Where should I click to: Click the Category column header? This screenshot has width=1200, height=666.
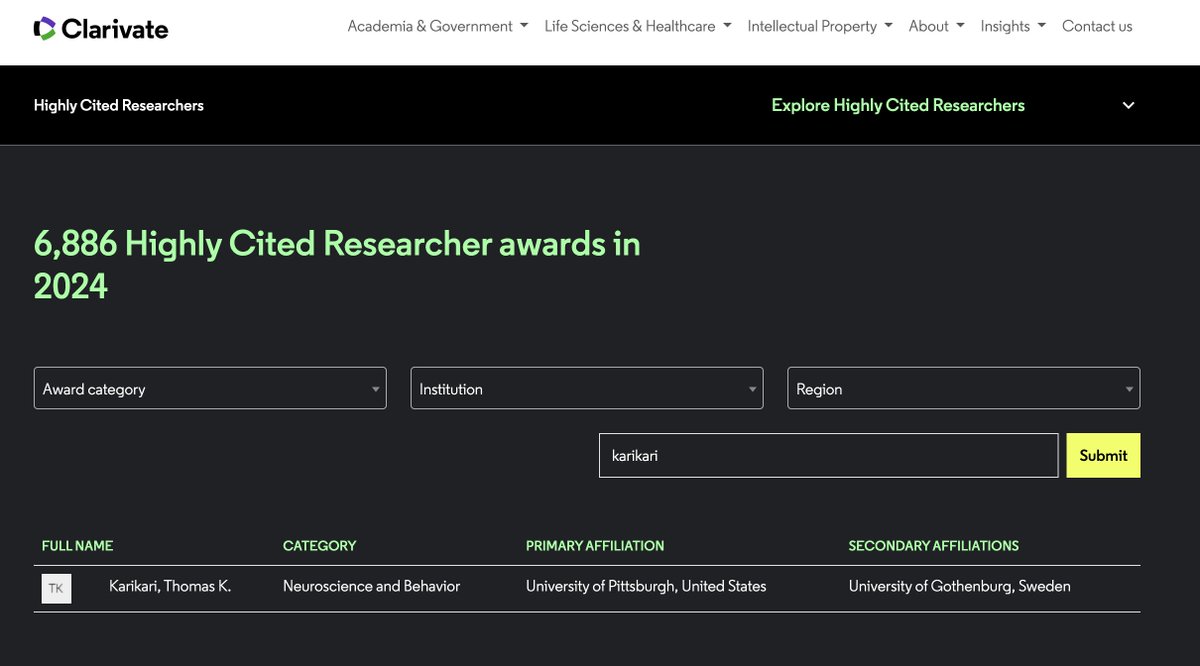tap(320, 546)
